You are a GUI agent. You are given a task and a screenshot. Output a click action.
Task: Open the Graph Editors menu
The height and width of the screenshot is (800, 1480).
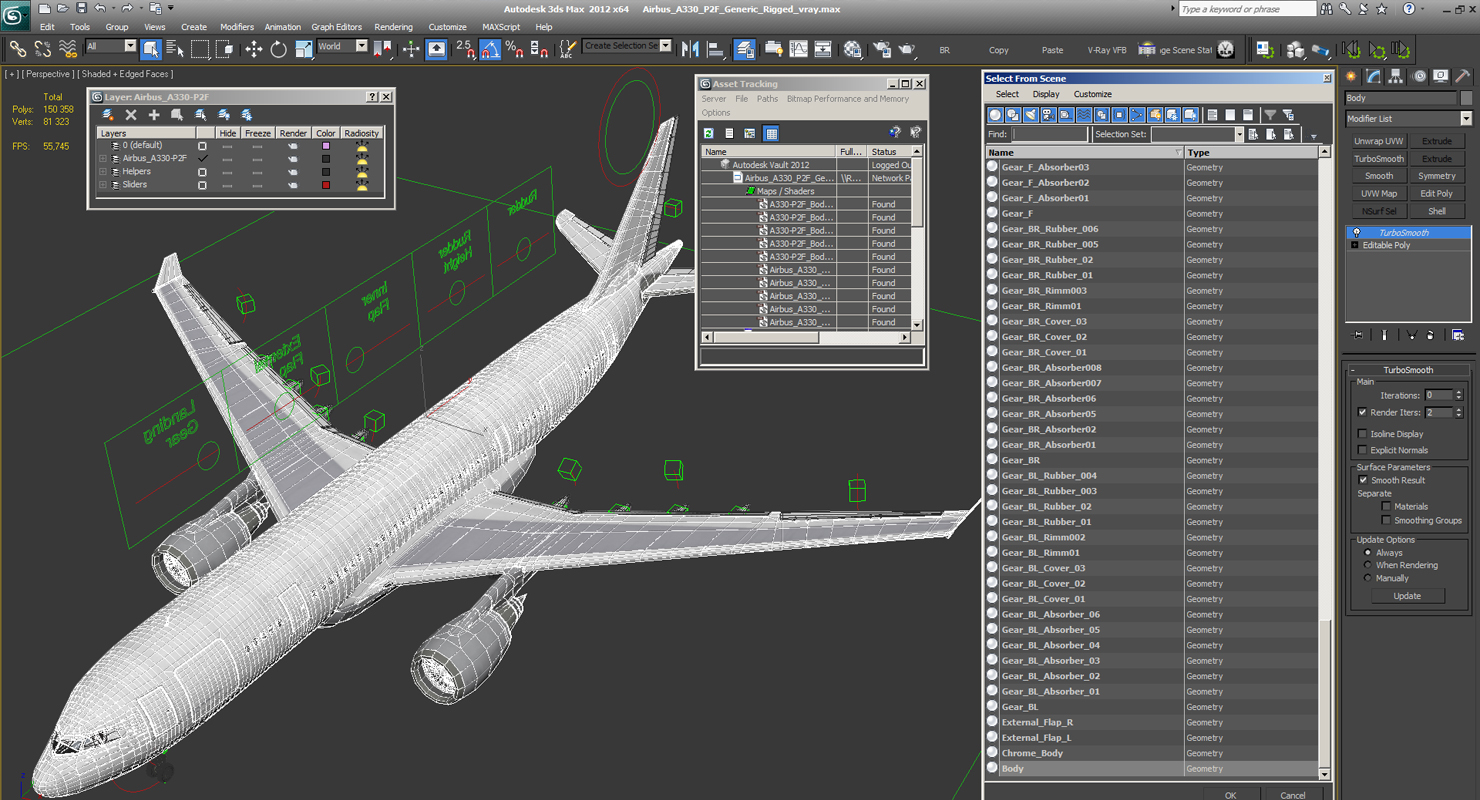tap(337, 27)
